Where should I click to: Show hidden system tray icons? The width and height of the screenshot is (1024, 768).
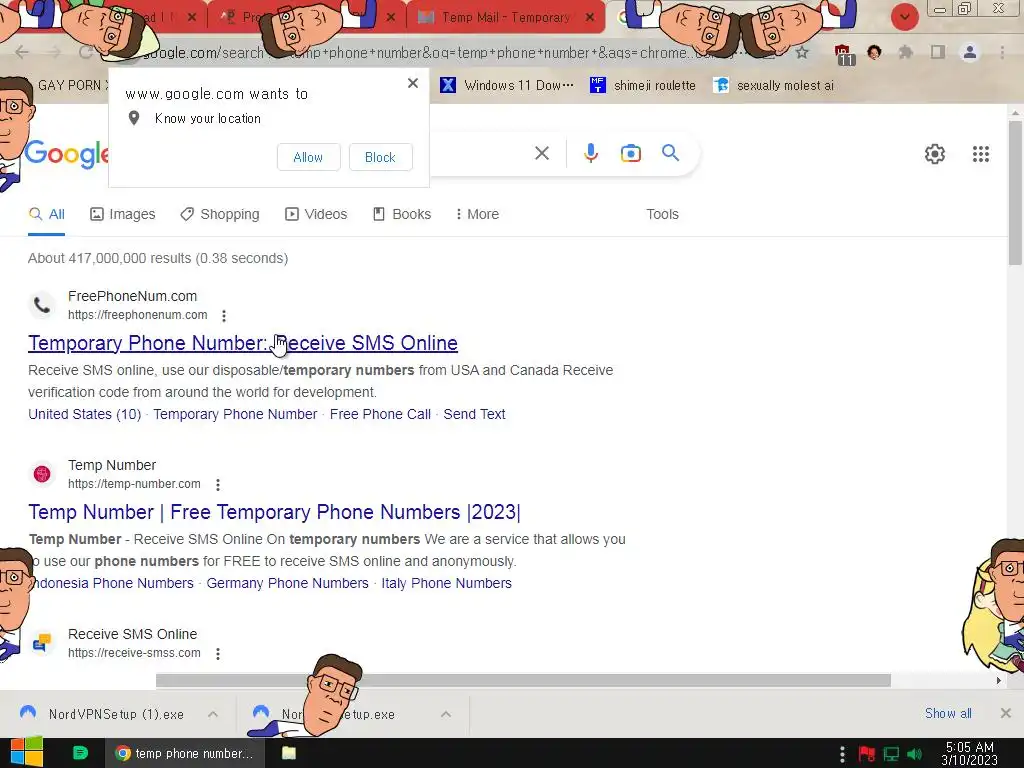[x=842, y=754]
